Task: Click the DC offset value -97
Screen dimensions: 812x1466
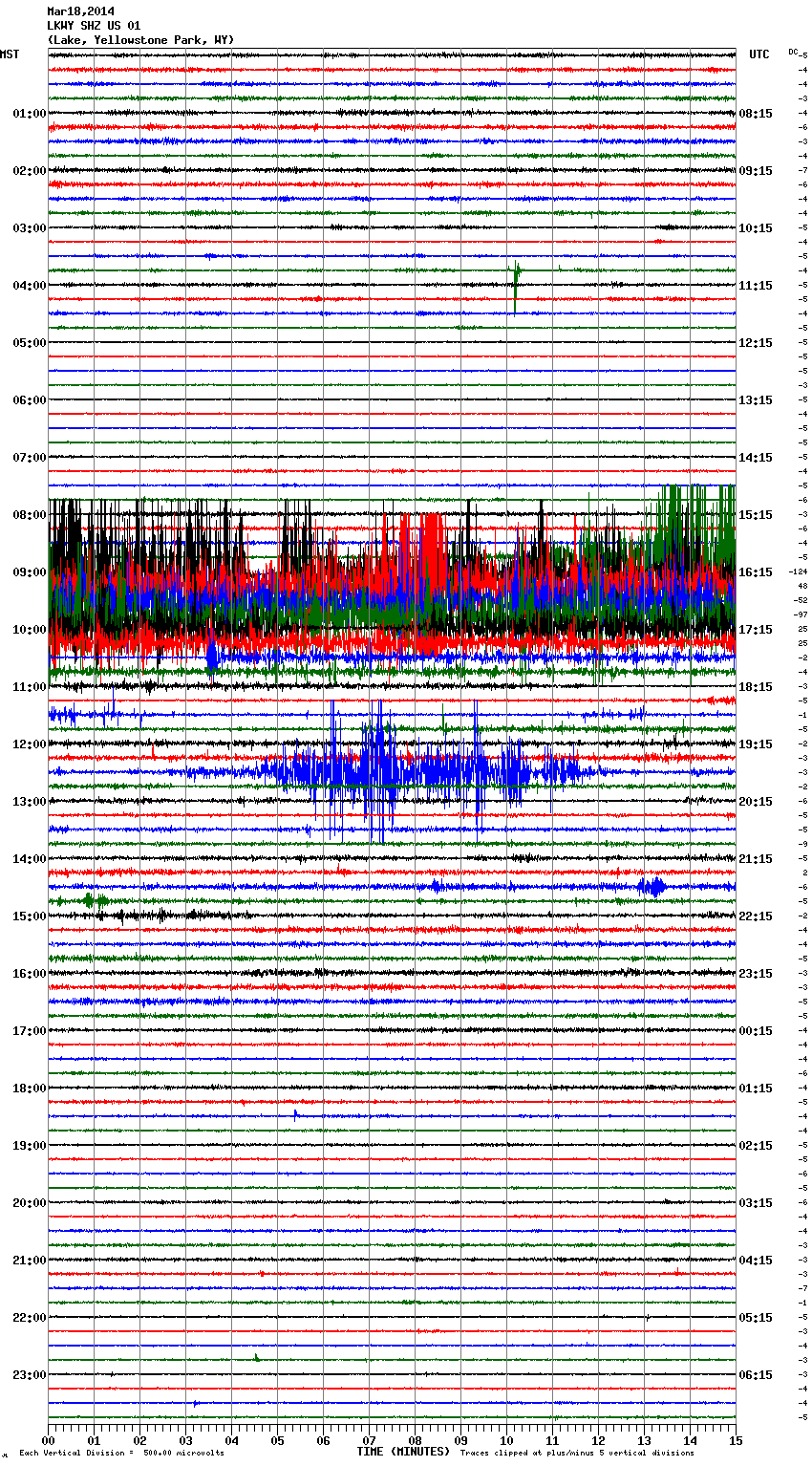Action: click(800, 614)
